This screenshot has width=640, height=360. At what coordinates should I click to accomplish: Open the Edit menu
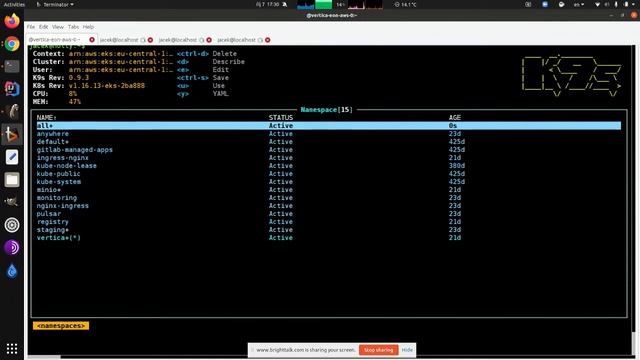43,27
